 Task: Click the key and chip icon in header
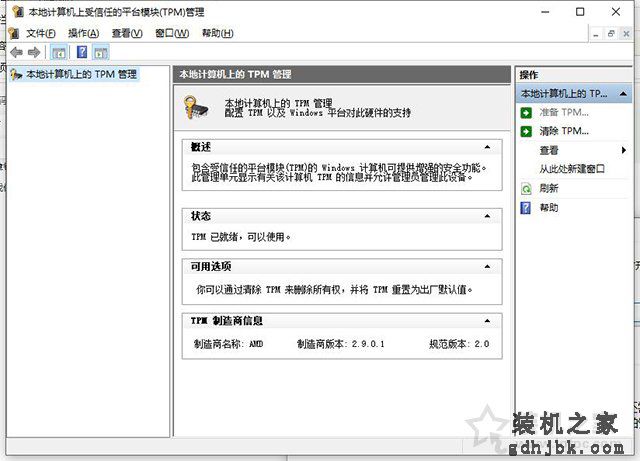(x=196, y=107)
